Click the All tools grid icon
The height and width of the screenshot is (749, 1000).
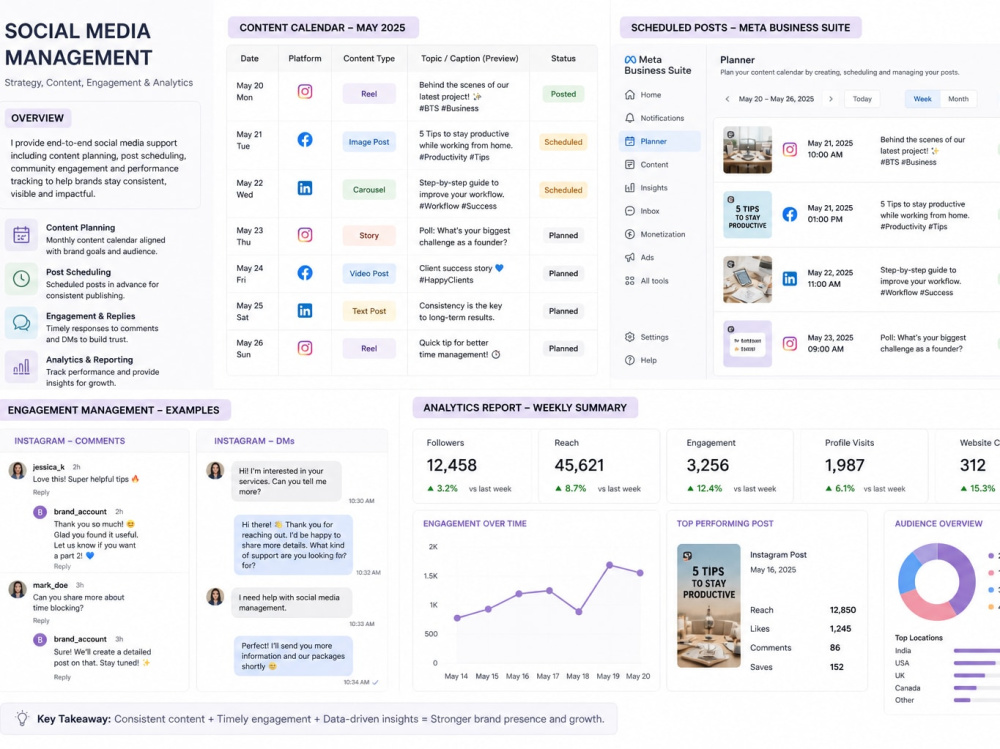(629, 281)
